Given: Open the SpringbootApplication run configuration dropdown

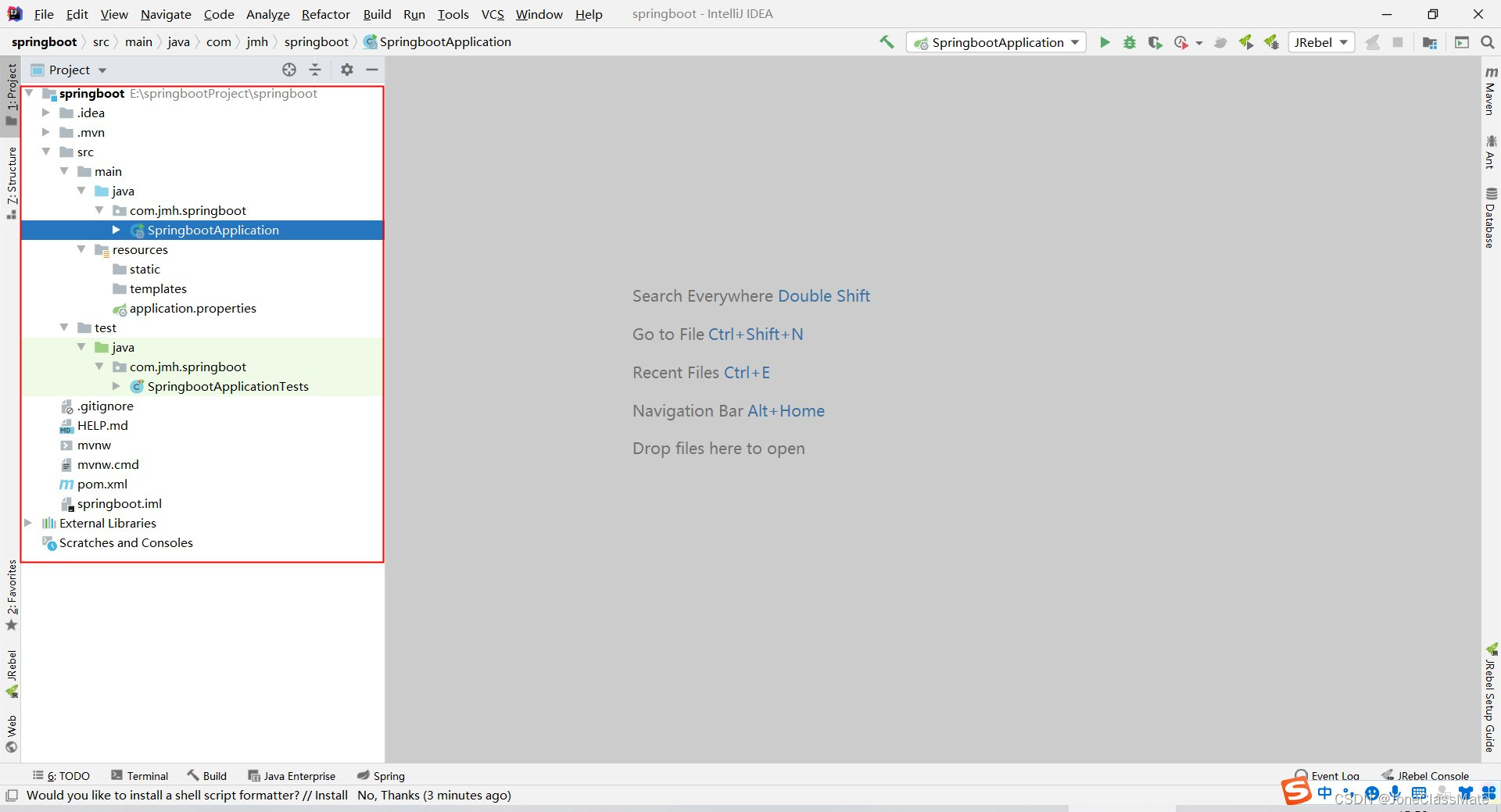Looking at the screenshot, I should click(x=996, y=42).
